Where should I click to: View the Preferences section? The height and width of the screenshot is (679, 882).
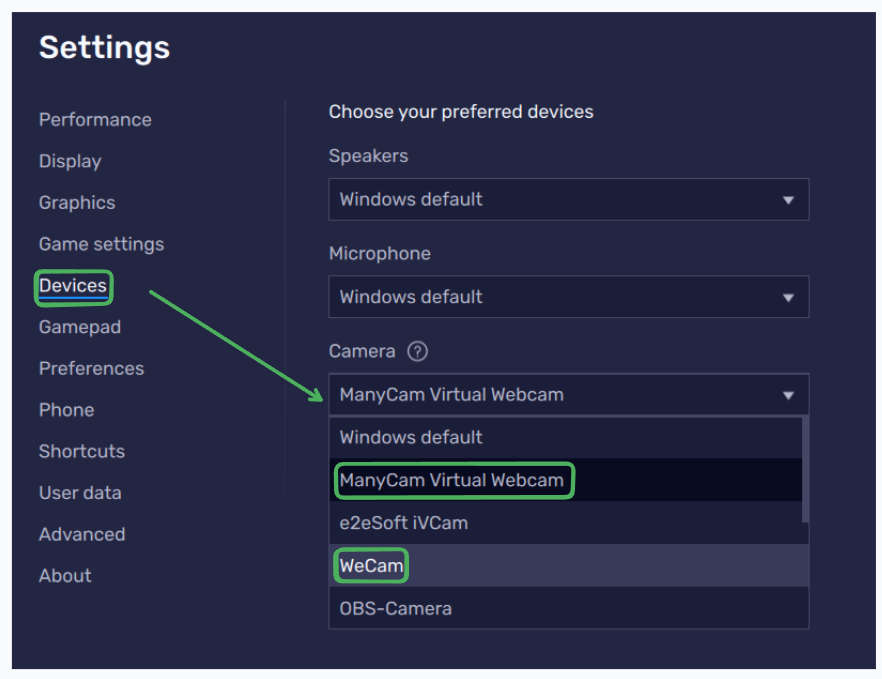click(x=91, y=368)
